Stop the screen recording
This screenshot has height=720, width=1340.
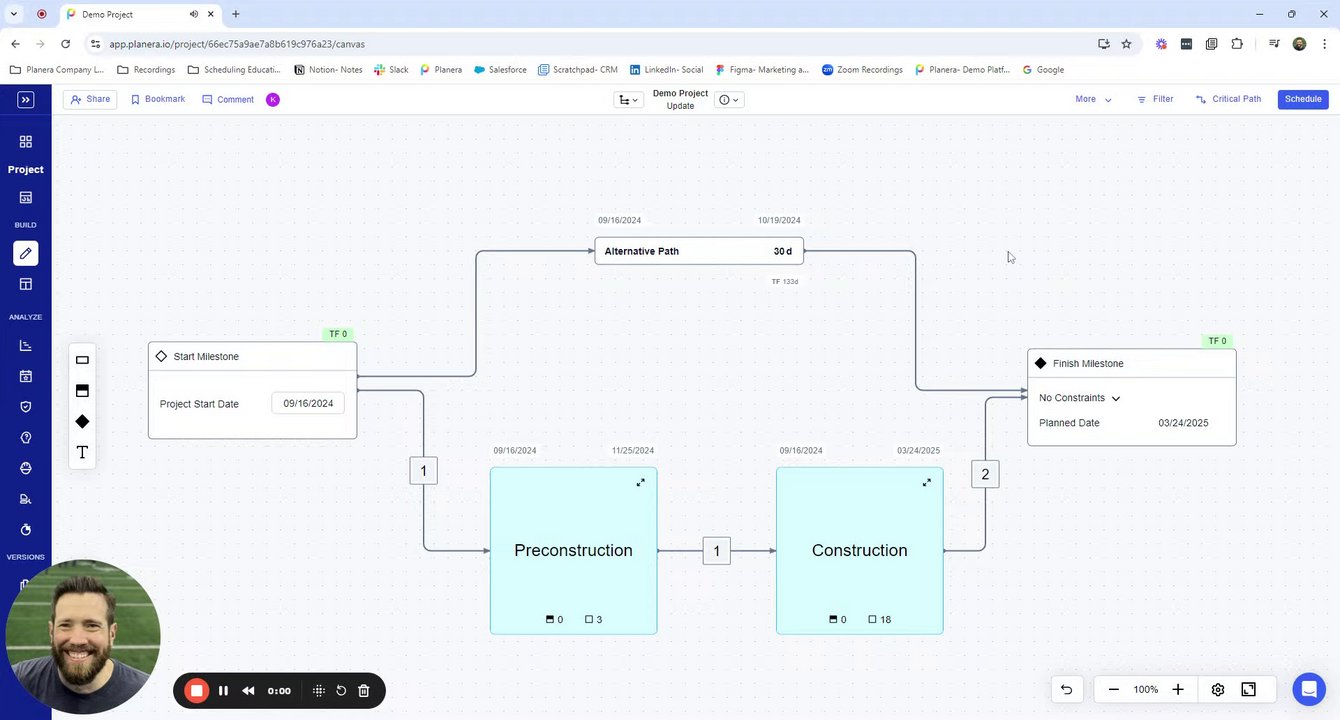point(197,691)
